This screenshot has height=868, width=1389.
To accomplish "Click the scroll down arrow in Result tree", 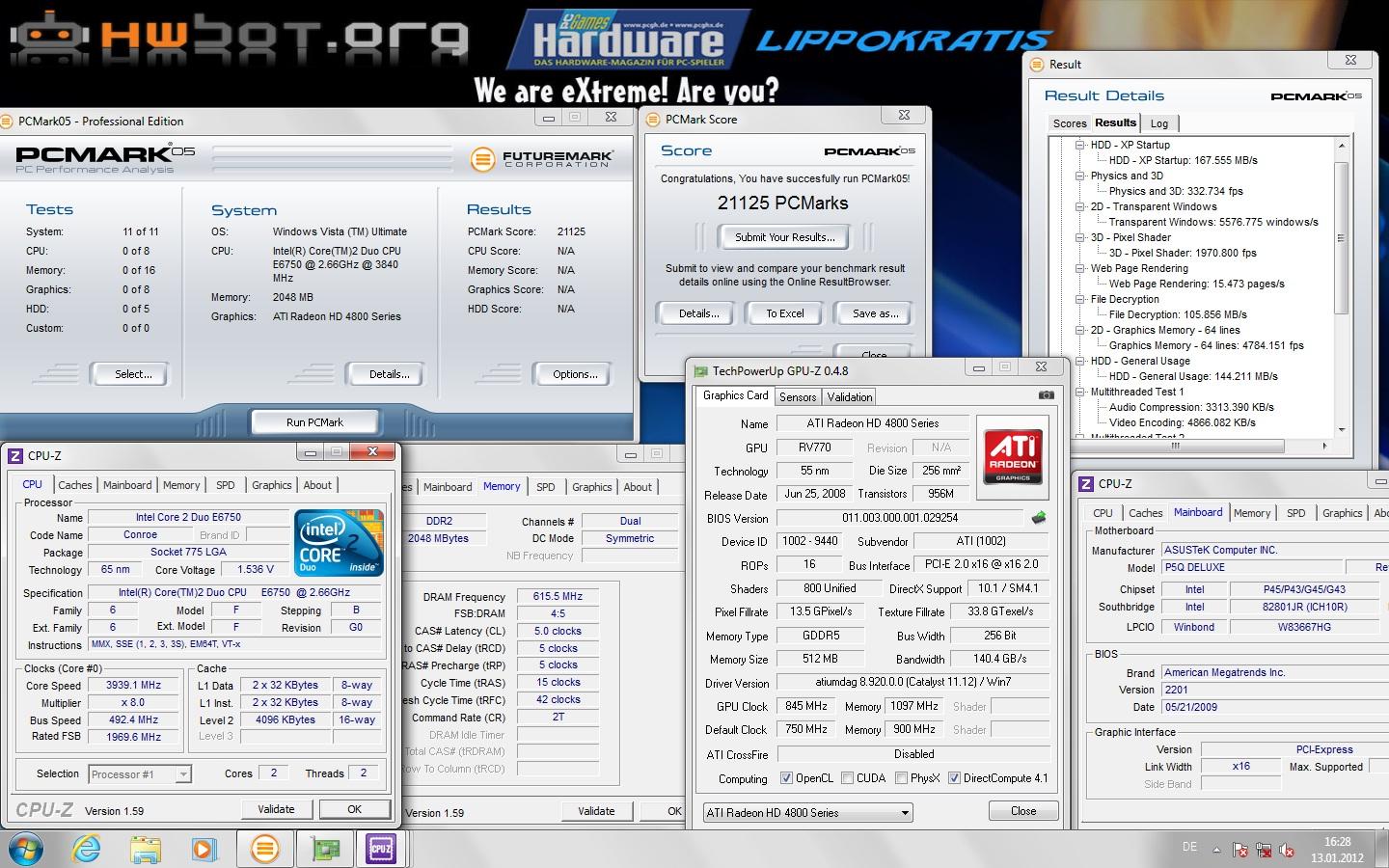I will (x=1341, y=430).
